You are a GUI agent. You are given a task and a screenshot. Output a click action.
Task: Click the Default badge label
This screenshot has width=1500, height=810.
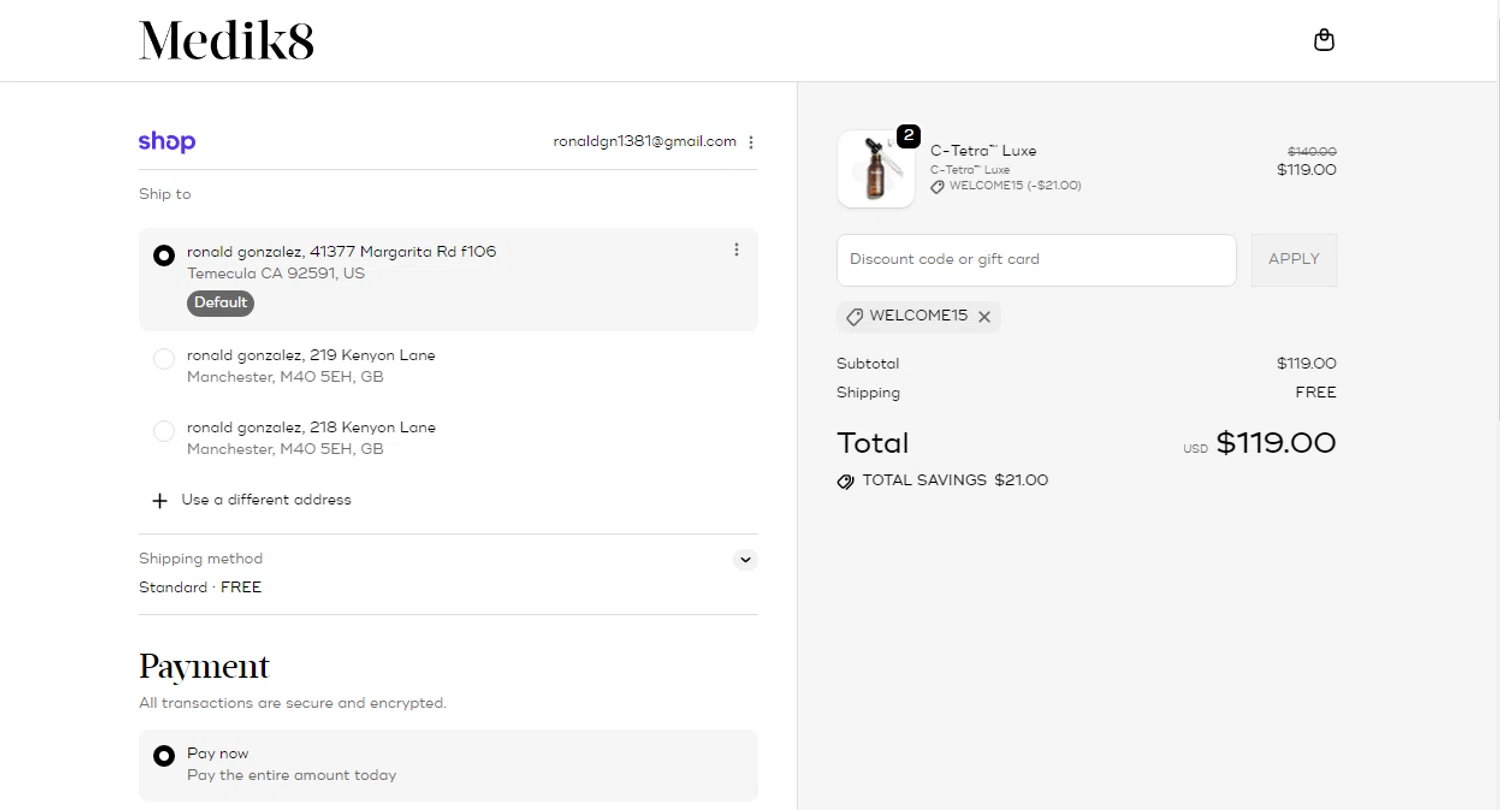220,303
